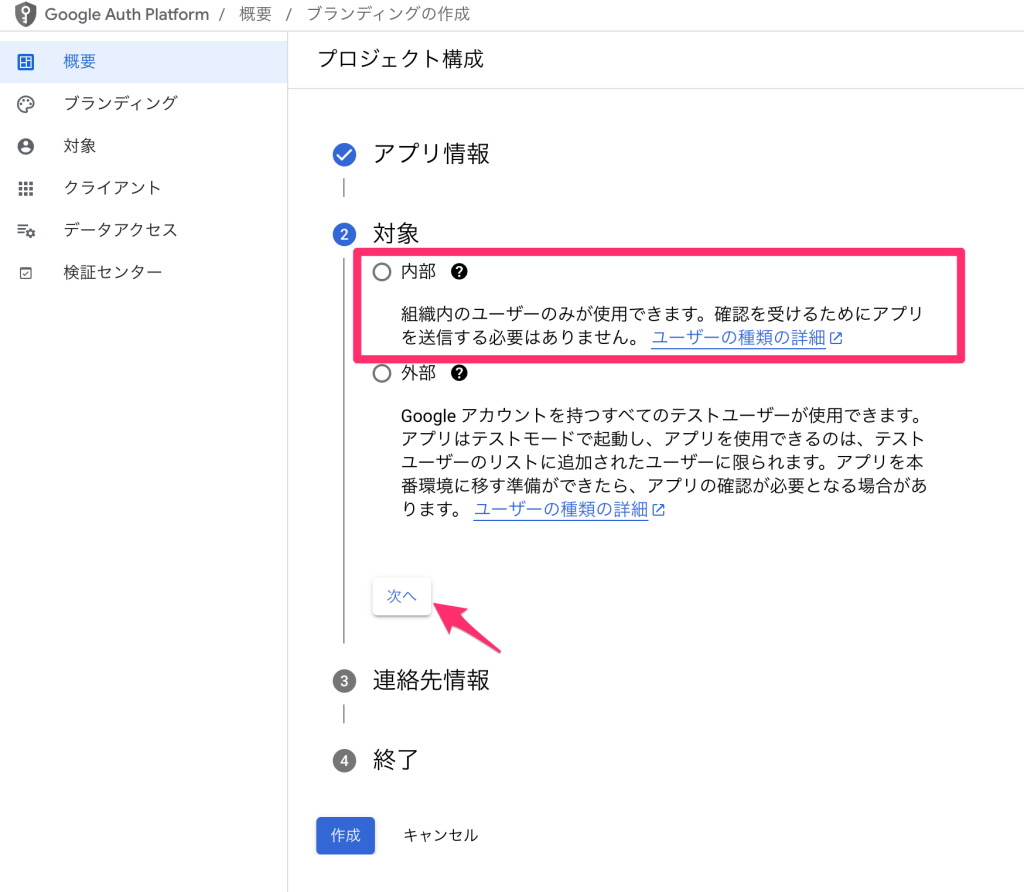Click external-link icon after 内部 description link
The image size is (1024, 892).
point(836,338)
